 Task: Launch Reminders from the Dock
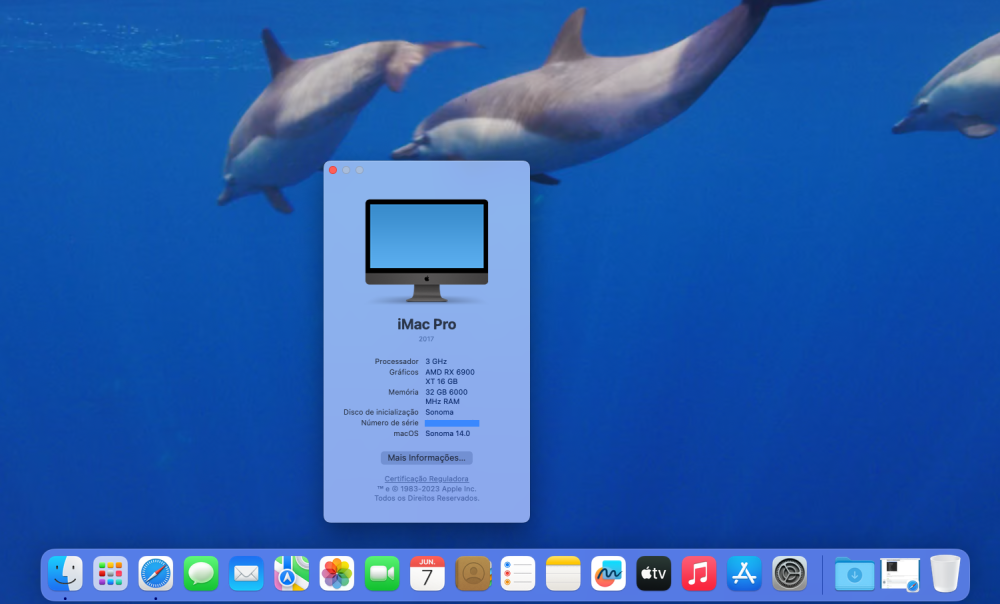coord(518,573)
